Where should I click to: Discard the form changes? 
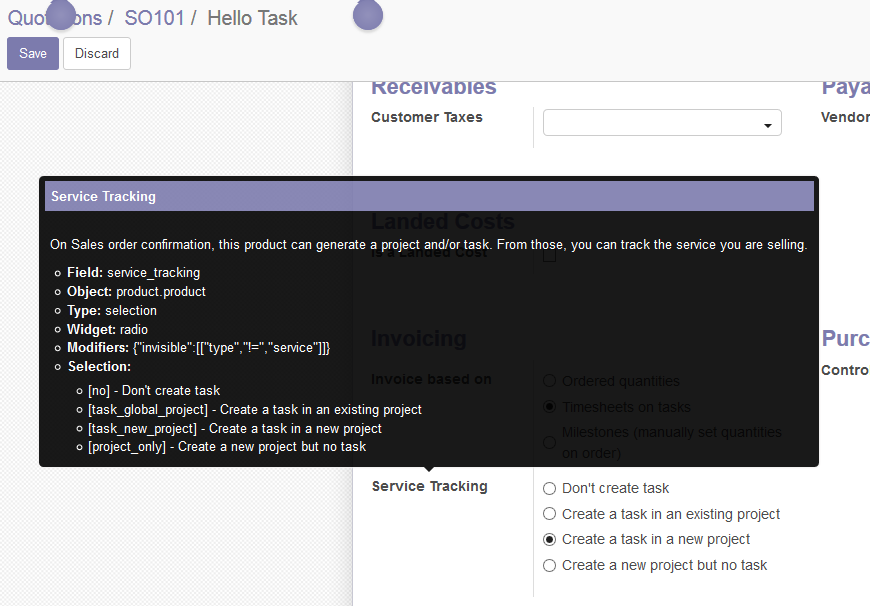pyautogui.click(x=97, y=54)
